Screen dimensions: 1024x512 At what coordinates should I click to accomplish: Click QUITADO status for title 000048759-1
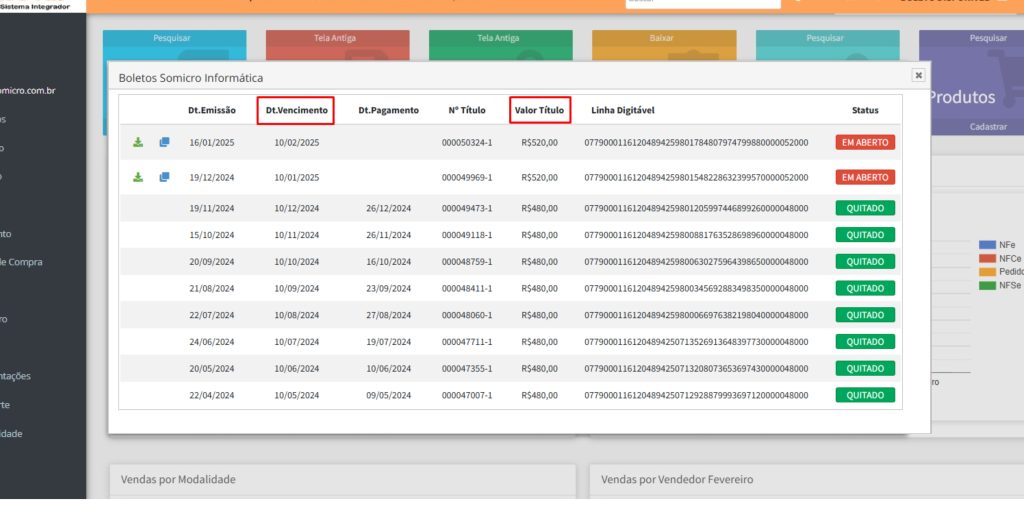point(865,262)
